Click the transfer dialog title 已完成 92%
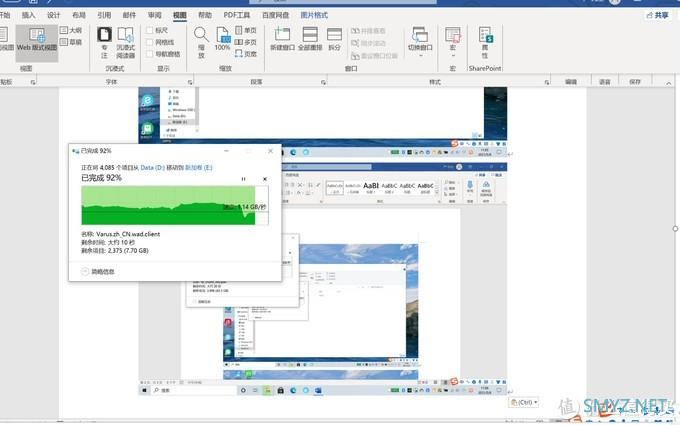The width and height of the screenshot is (680, 425). point(96,151)
